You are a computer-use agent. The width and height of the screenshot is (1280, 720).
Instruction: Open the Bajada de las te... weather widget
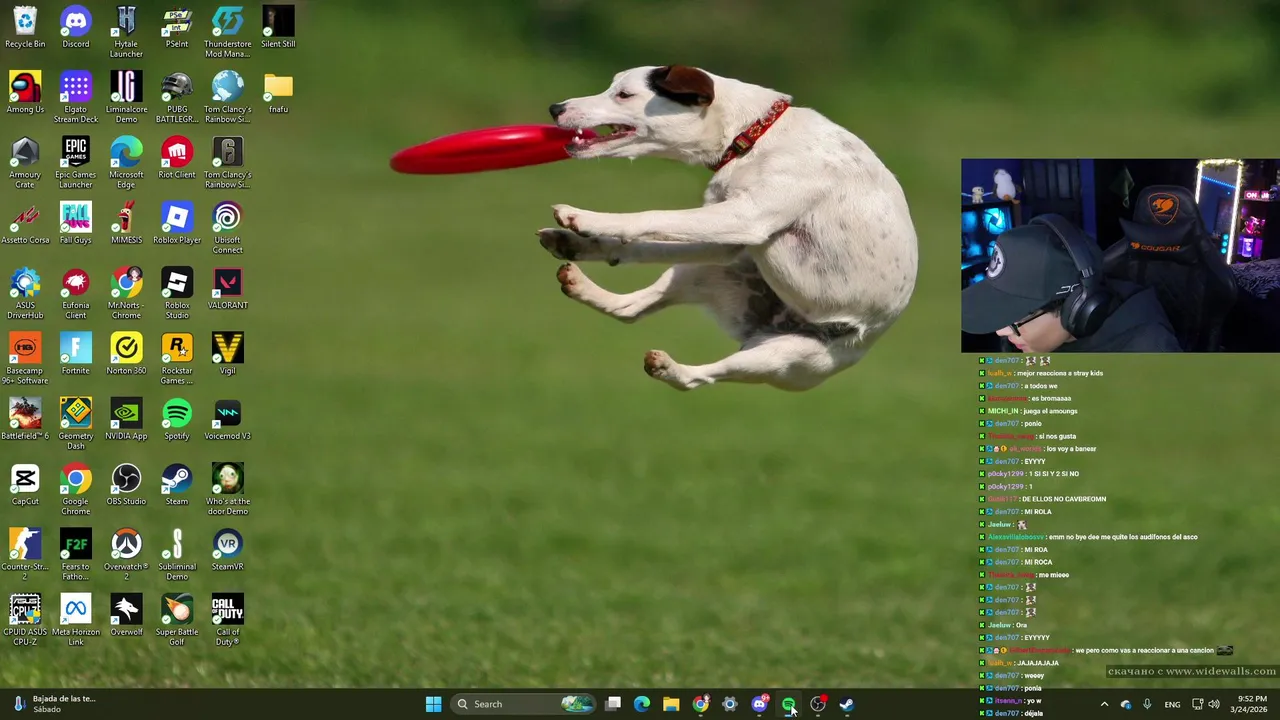(x=54, y=704)
